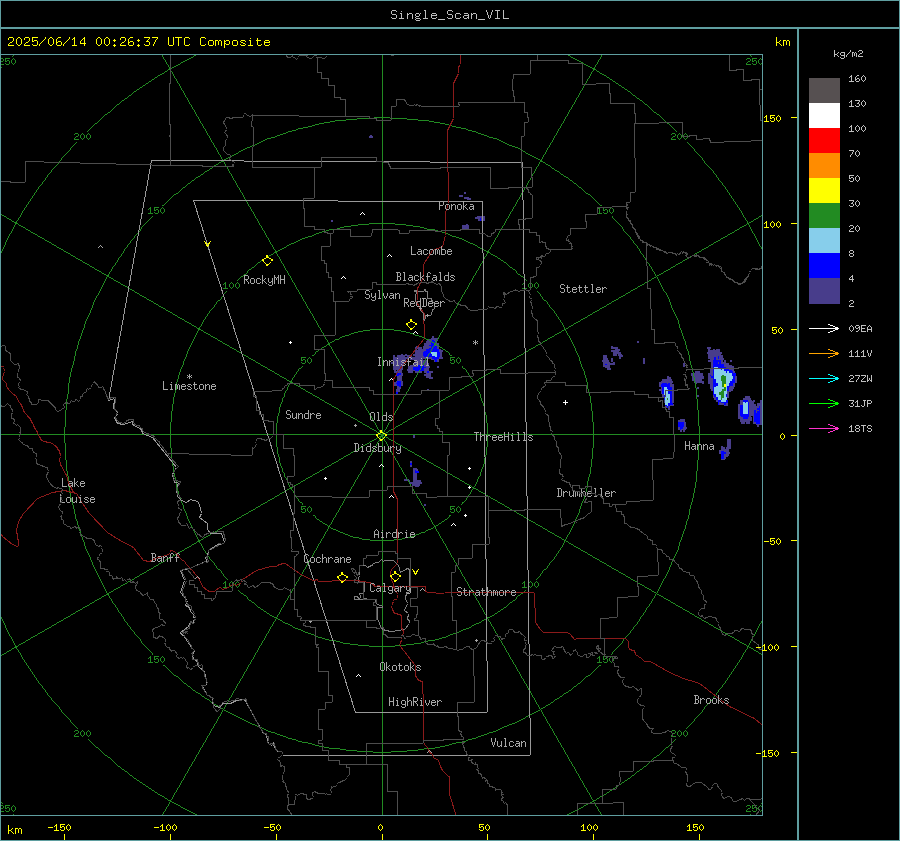Click the Drumheller label
The height and width of the screenshot is (841, 900).
(586, 493)
